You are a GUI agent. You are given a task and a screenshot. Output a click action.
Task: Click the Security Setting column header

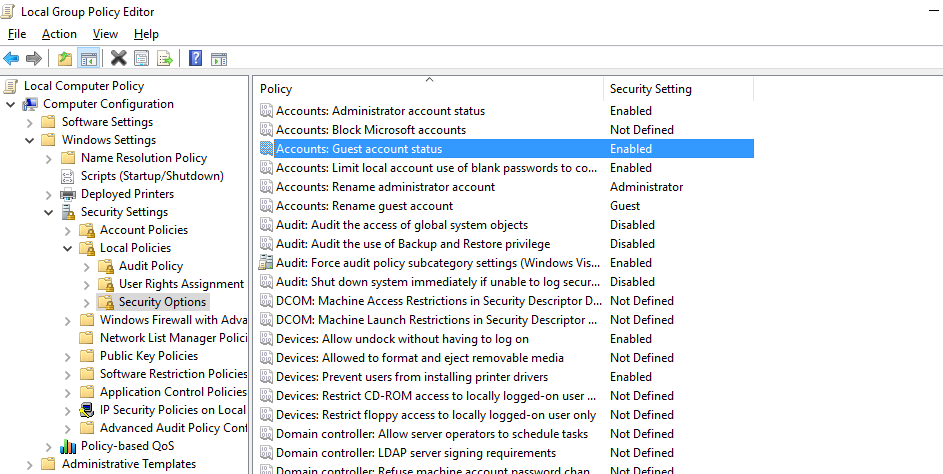coord(650,89)
